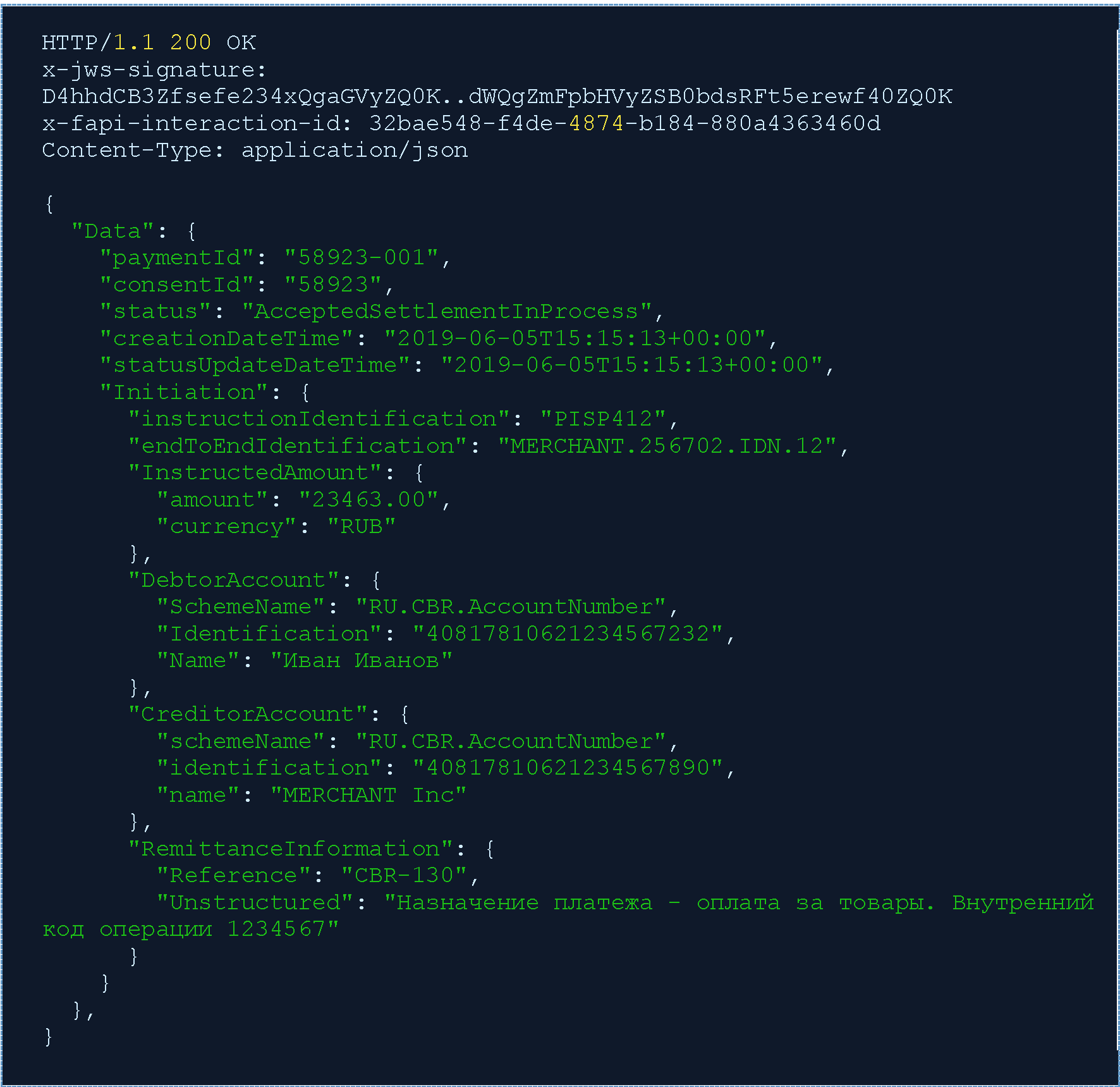Click the Content-Type application/json header

coord(255,150)
